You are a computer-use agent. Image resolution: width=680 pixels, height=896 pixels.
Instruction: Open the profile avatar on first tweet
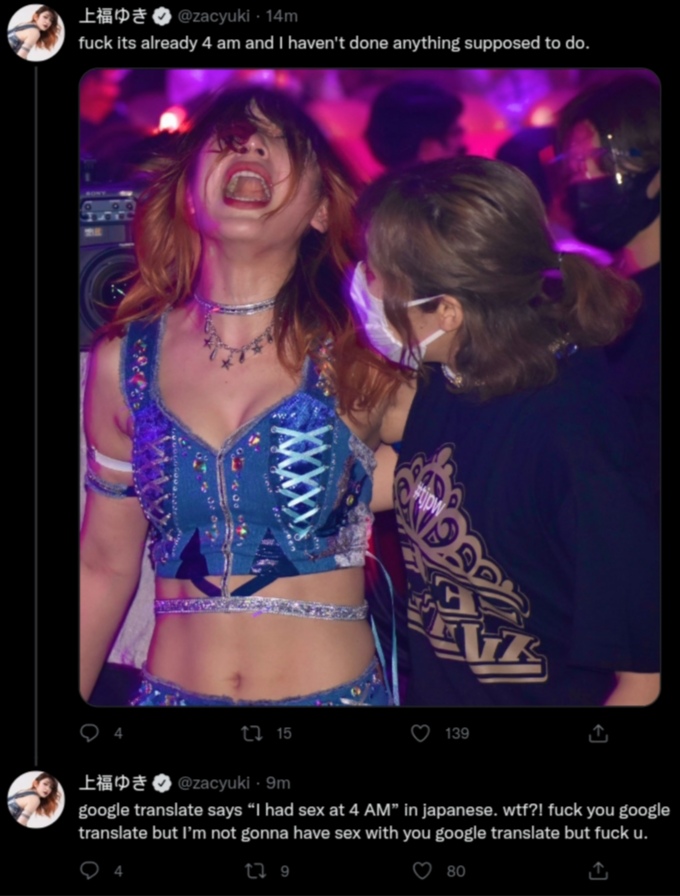point(35,33)
